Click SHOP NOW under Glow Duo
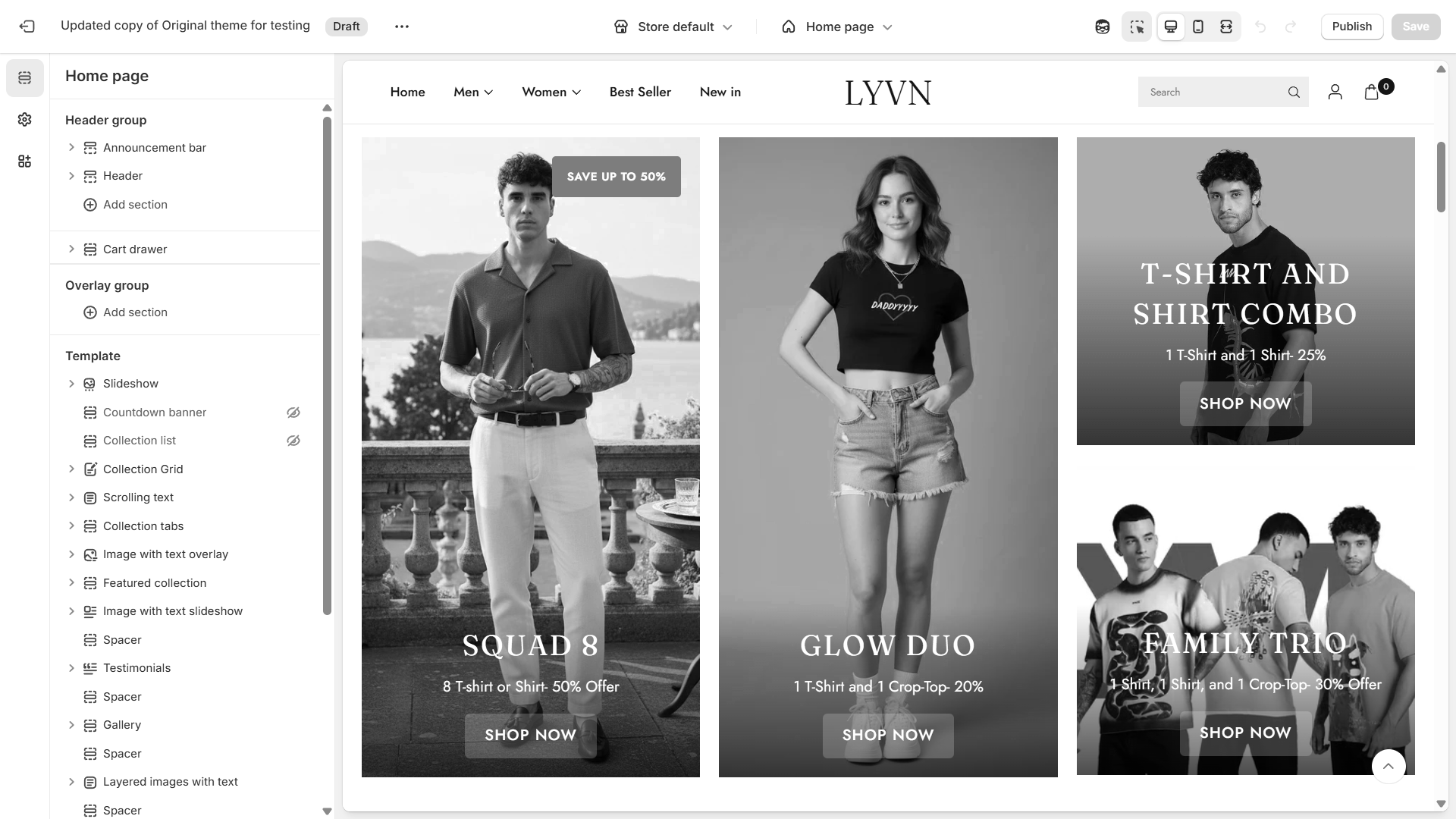 click(888, 736)
